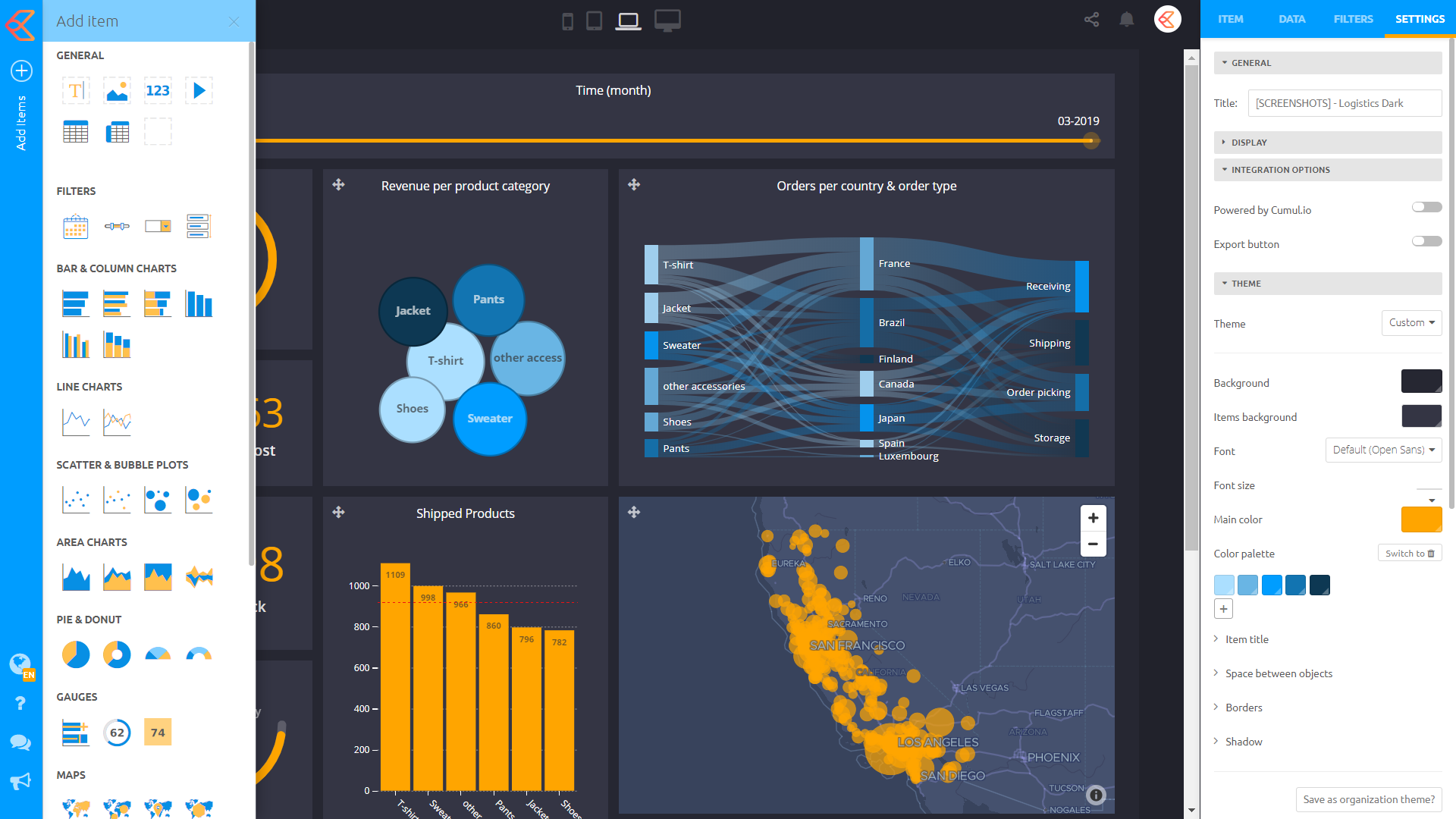
Task: Click the Main color orange swatch
Action: point(1421,519)
